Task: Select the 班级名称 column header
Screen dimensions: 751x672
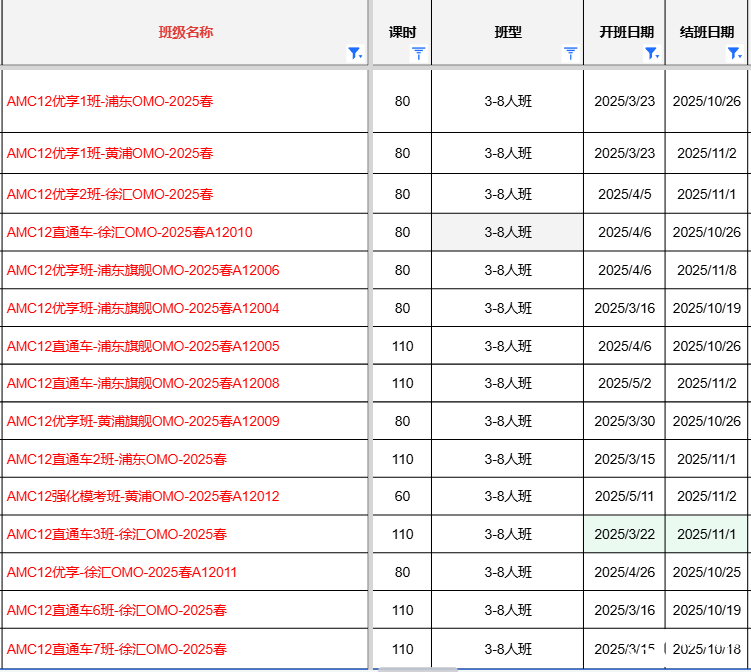Action: click(185, 32)
